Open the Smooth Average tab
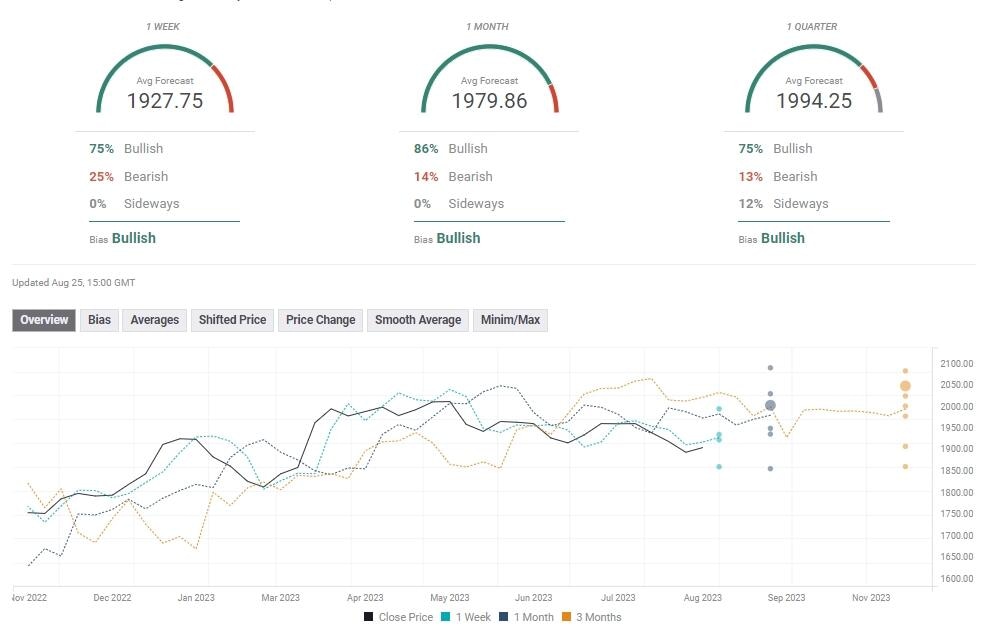Viewport: 990px width, 636px height. click(418, 320)
